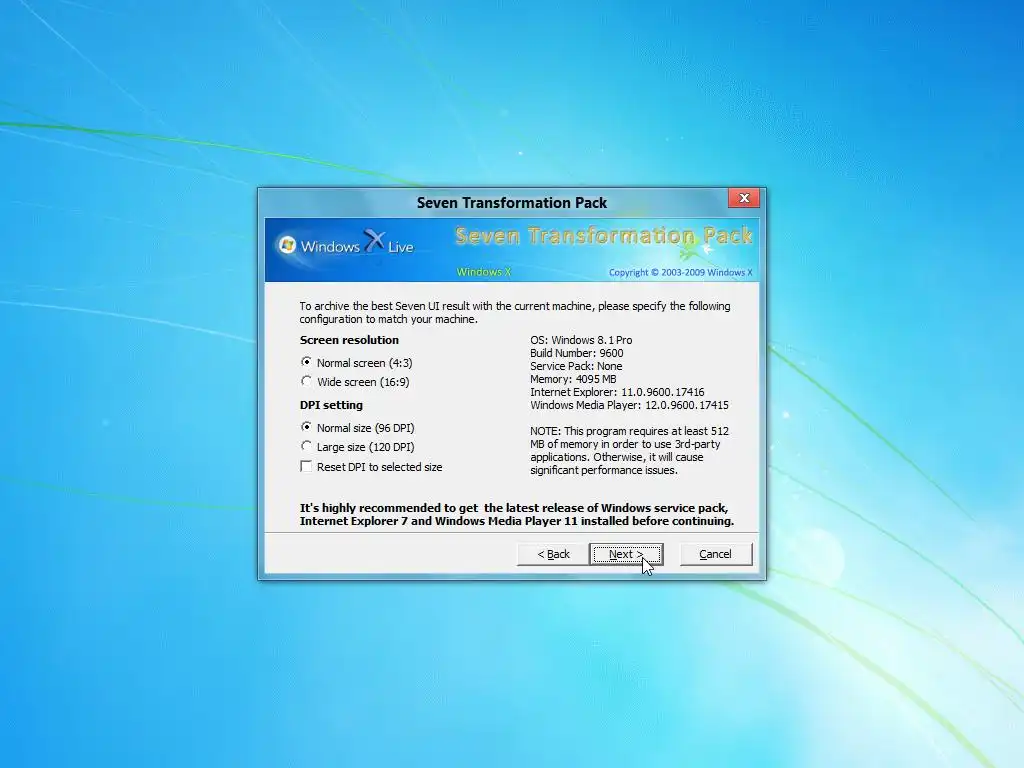Click the DPI setting heading
Viewport: 1024px width, 768px height.
[331, 405]
